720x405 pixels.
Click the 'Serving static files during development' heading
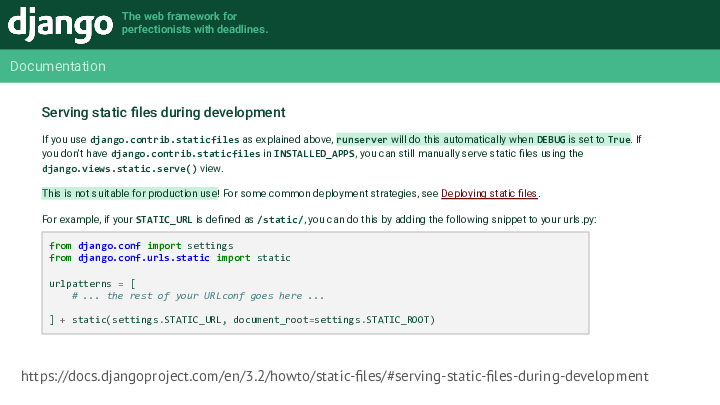[x=163, y=112]
